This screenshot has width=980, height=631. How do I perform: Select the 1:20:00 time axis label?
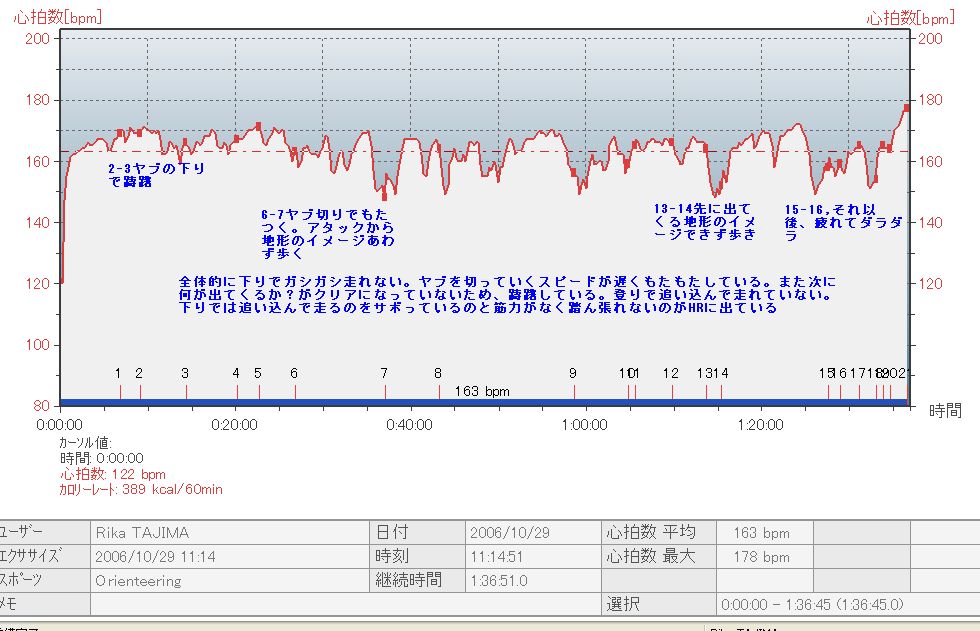point(760,425)
